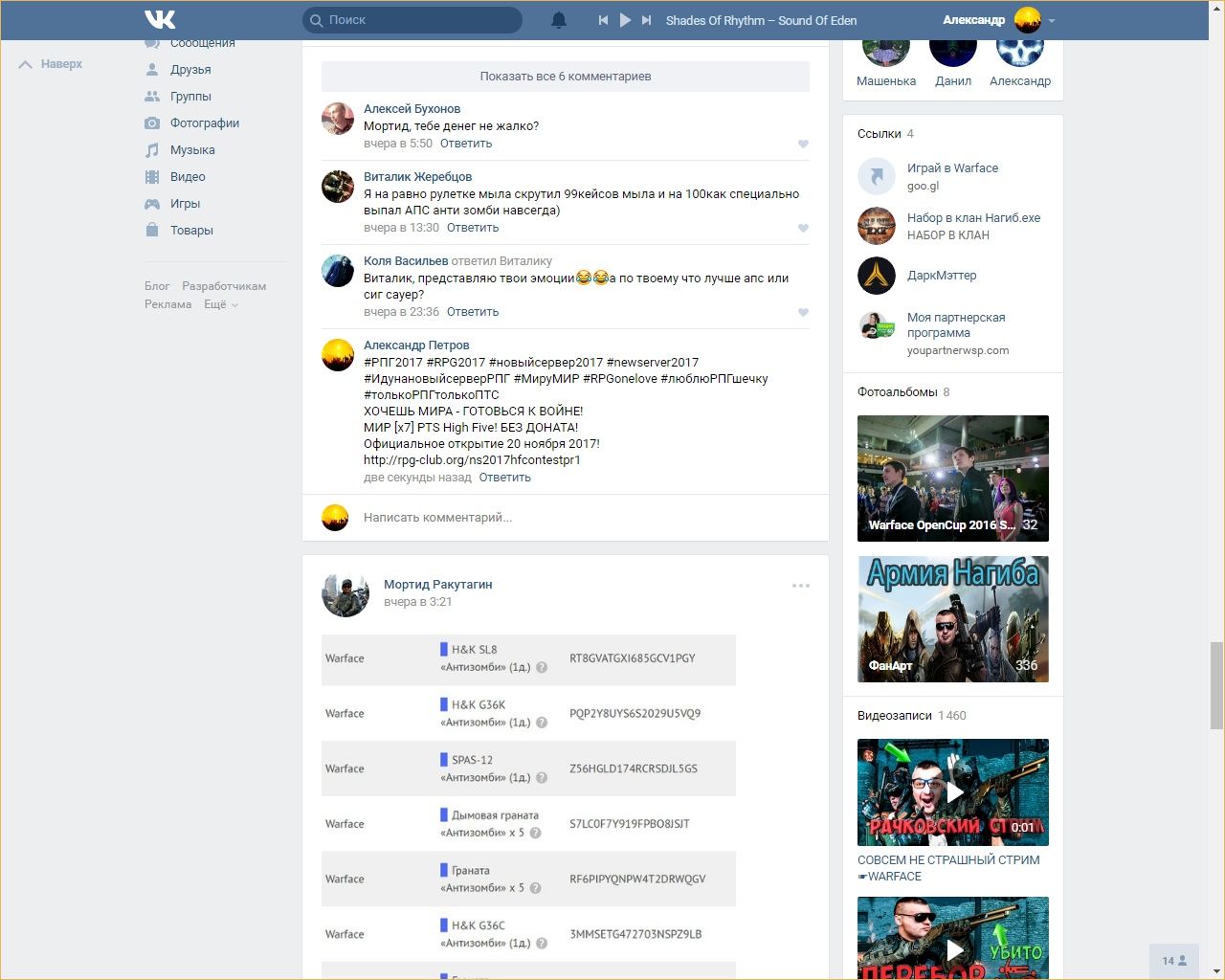Select the code RT8GVATGXI685GCV1PGY
Screen dimensions: 1225x980
point(633,658)
